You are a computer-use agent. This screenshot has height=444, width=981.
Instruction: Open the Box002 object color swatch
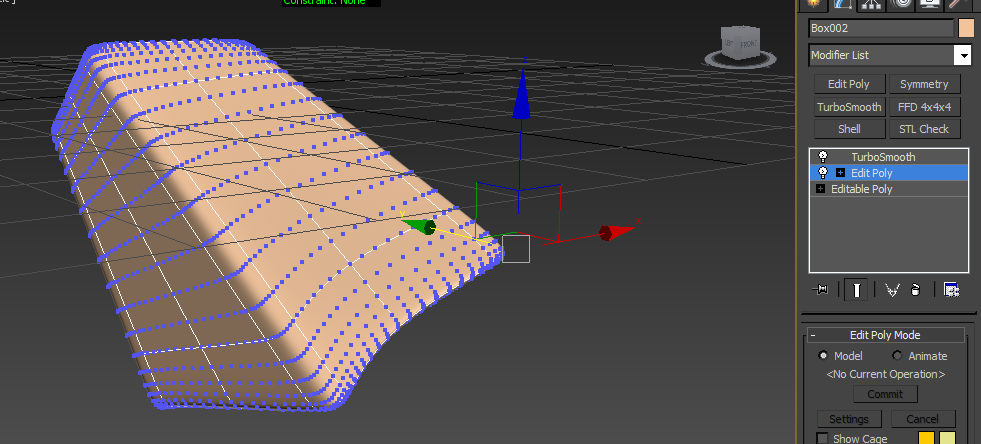966,28
